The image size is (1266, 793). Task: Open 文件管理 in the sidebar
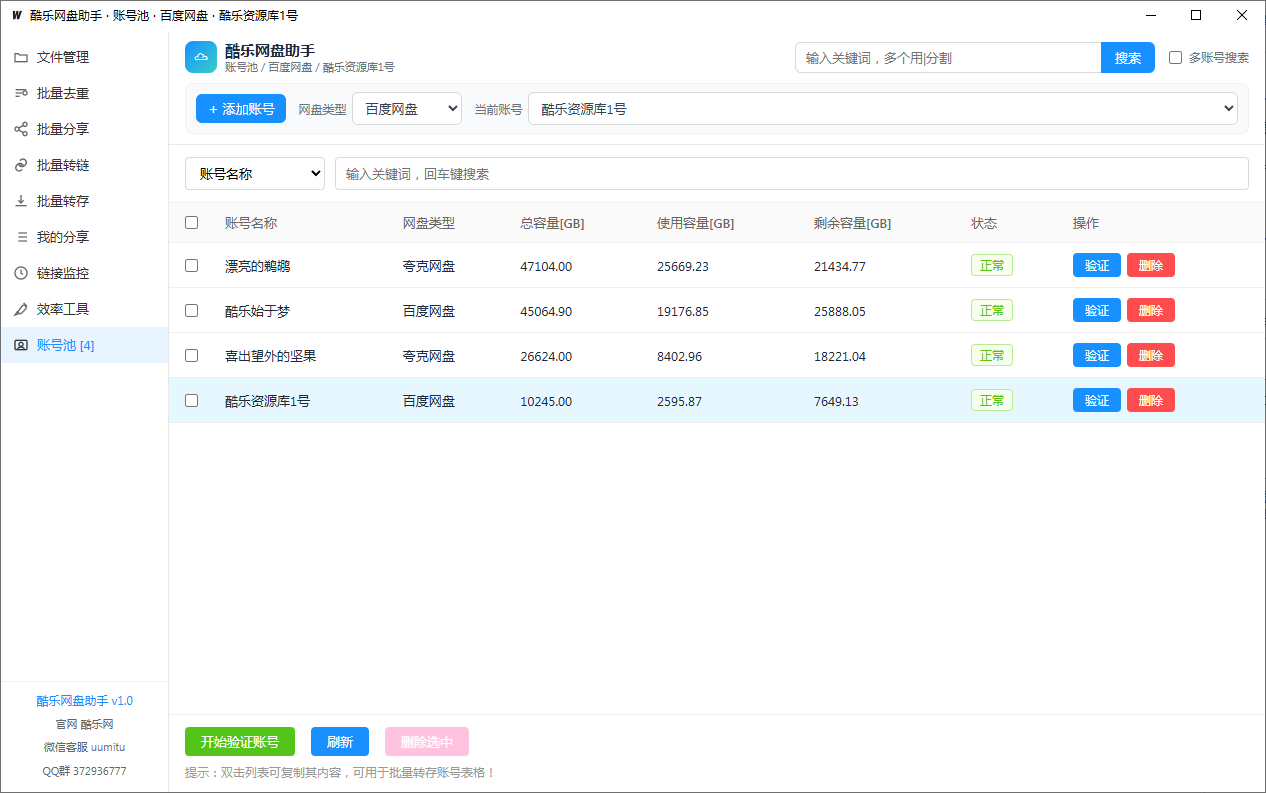point(84,57)
